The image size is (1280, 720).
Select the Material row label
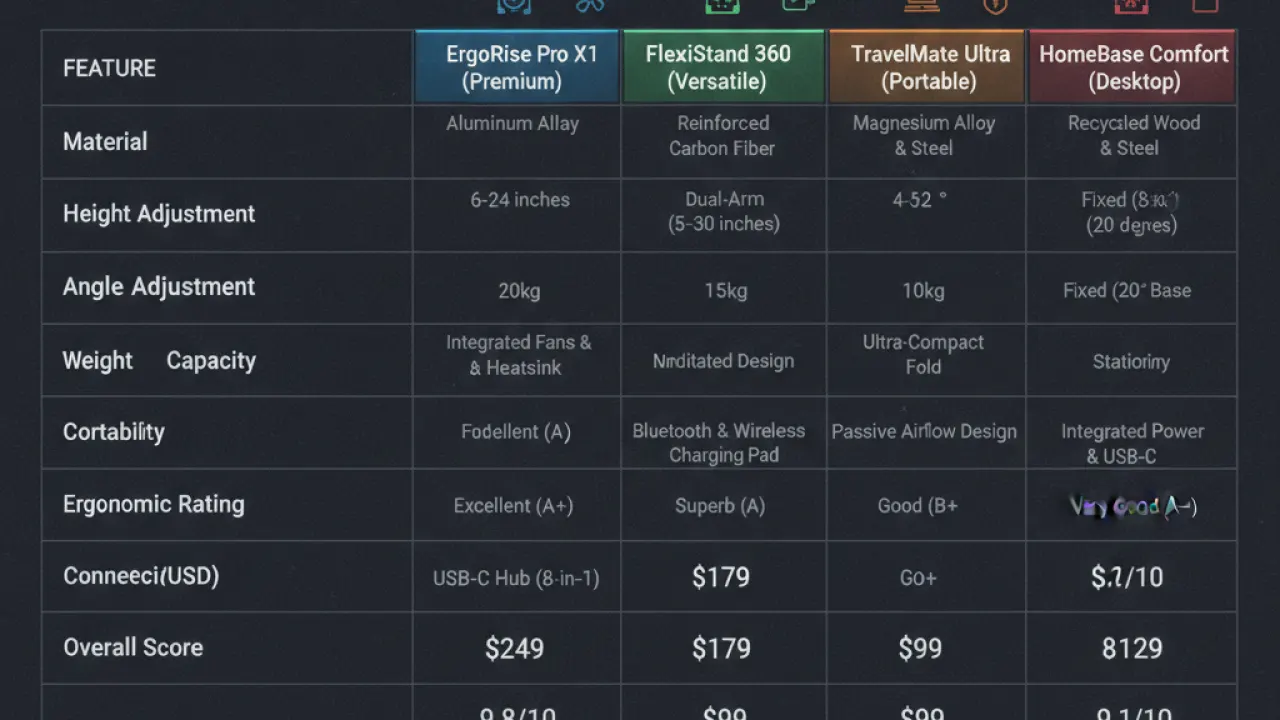coord(105,142)
